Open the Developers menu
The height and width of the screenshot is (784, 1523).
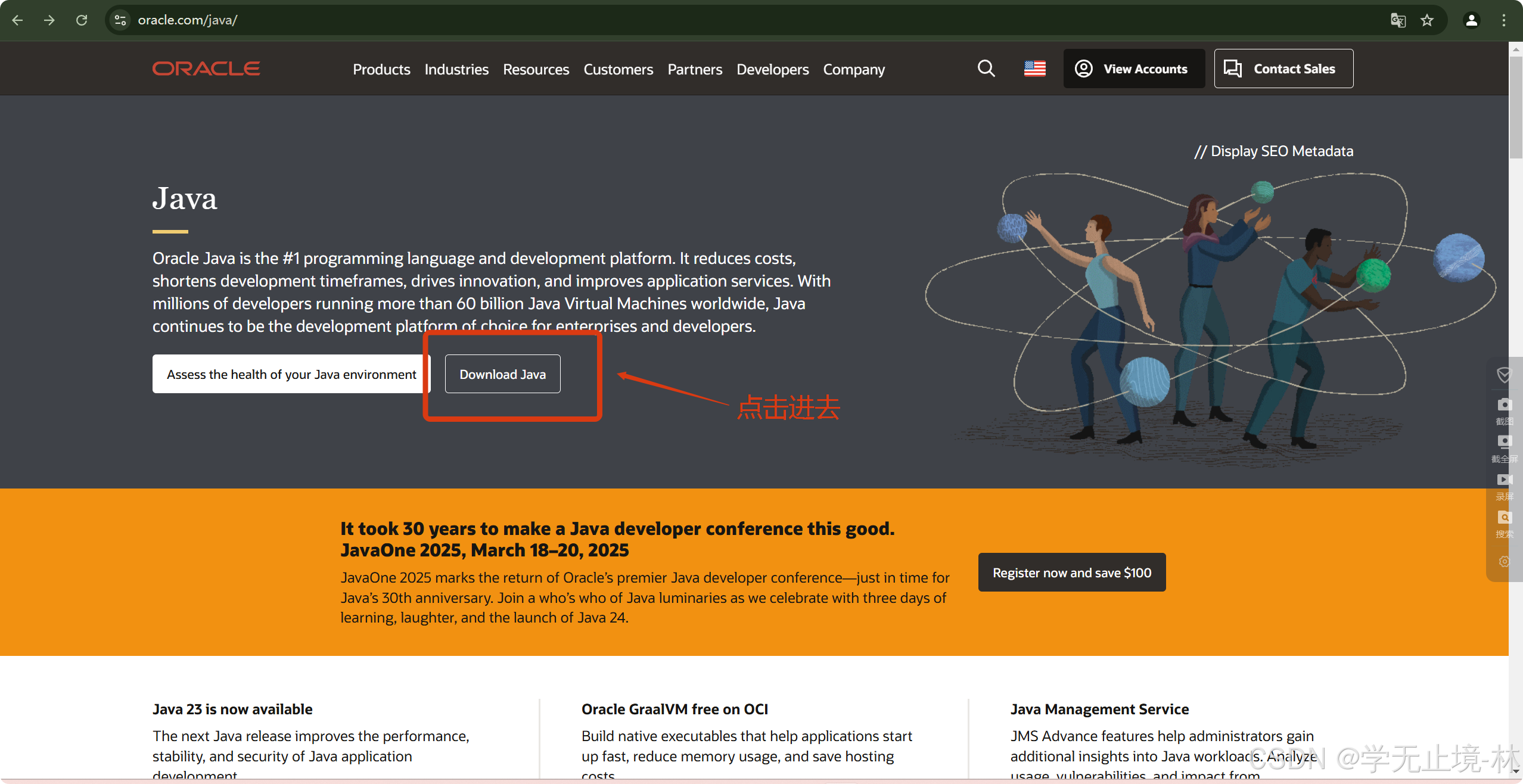[x=772, y=69]
